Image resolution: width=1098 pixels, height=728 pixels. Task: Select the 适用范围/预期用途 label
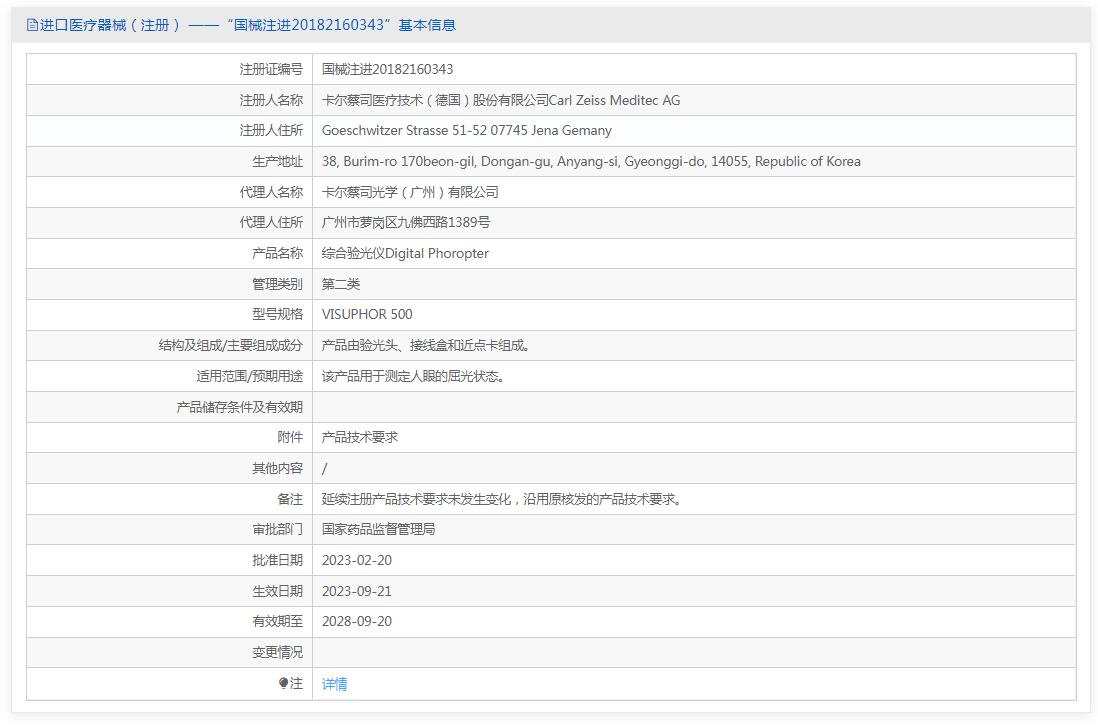[249, 377]
